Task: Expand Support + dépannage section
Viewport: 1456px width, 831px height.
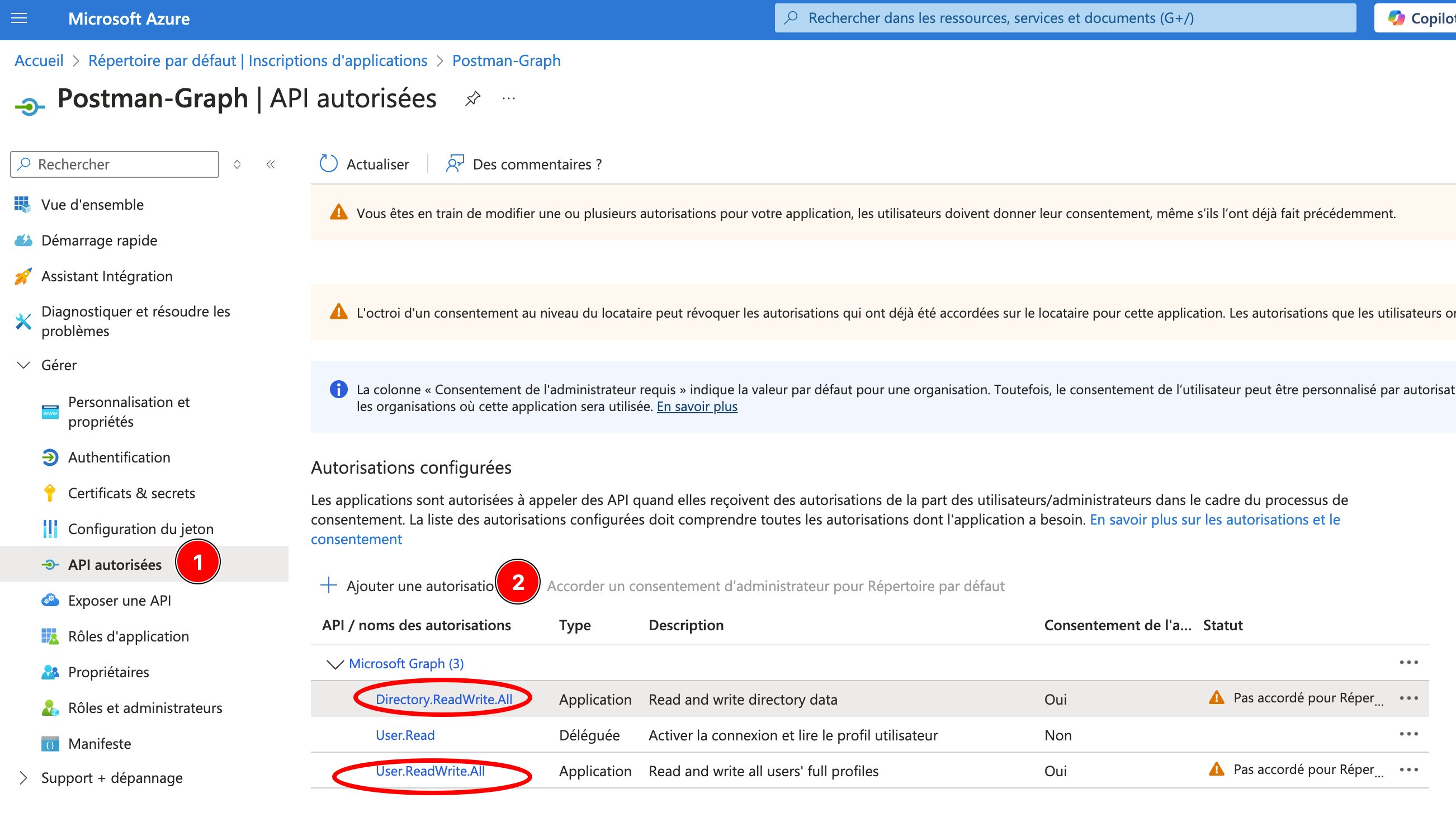Action: (x=23, y=778)
